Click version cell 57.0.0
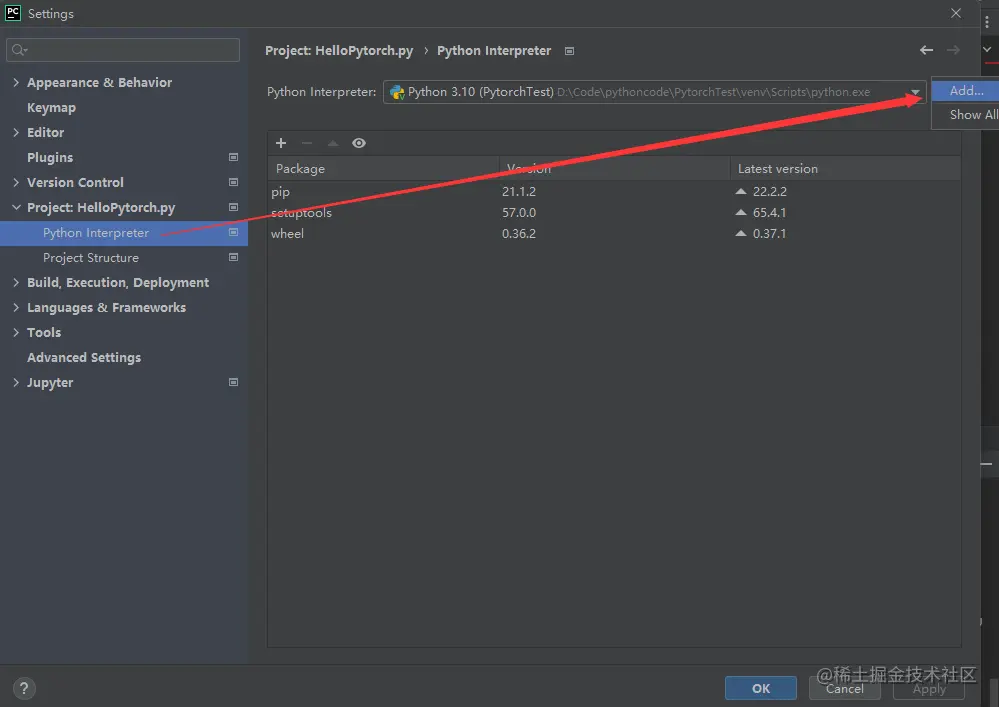The height and width of the screenshot is (707, 999). pos(519,212)
